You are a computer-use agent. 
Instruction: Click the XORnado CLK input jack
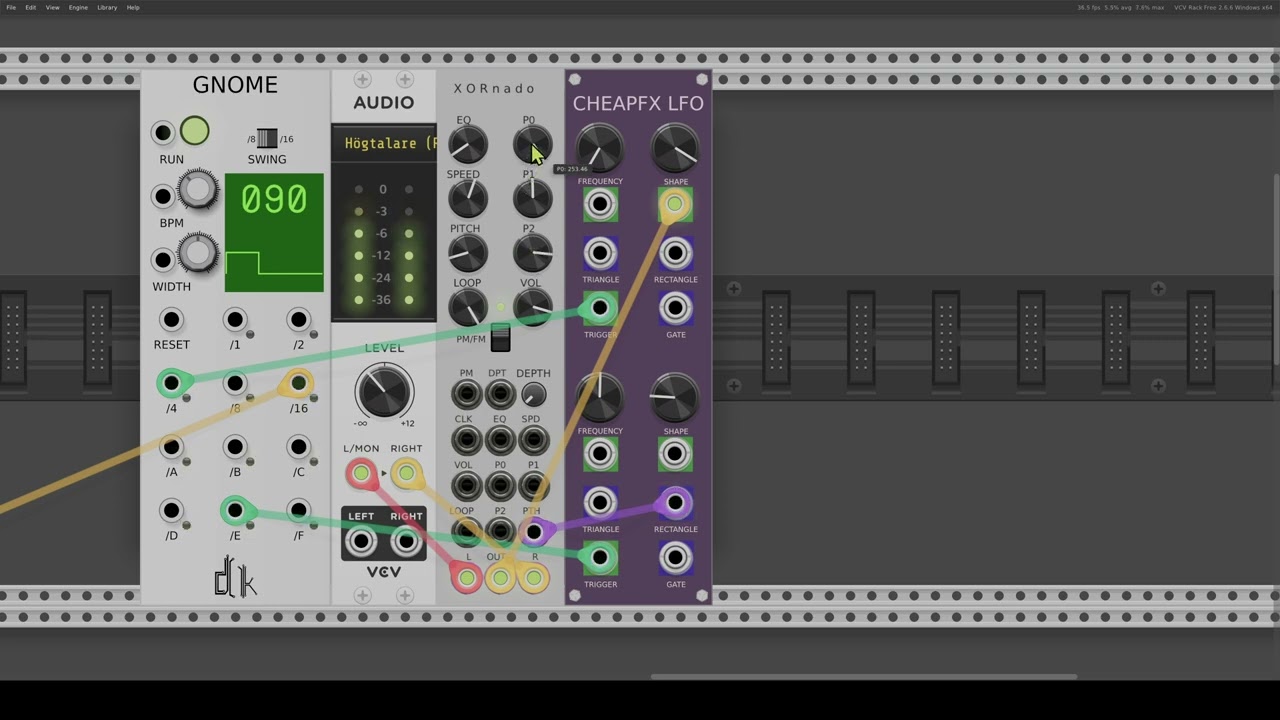(x=466, y=440)
